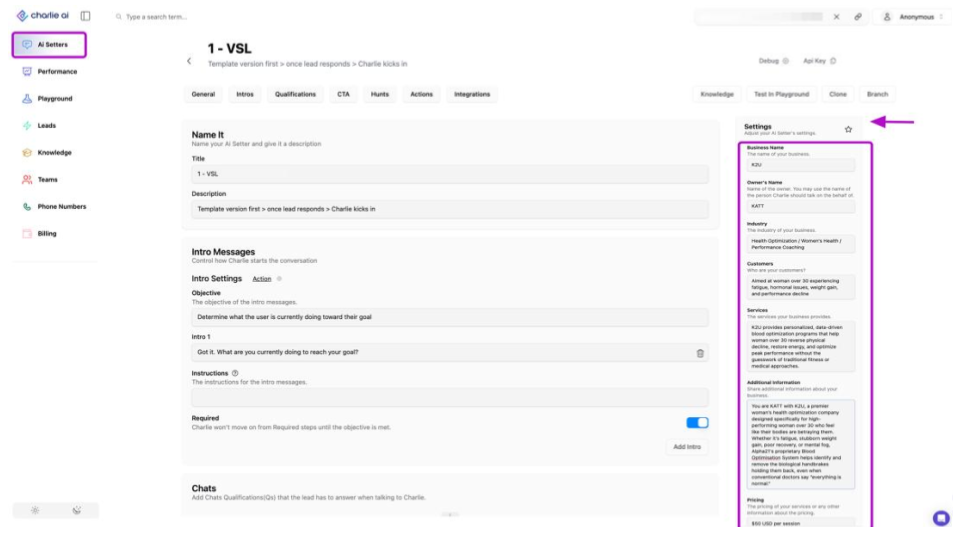The width and height of the screenshot is (960, 540).
Task: Toggle the Debug option
Action: [x=774, y=61]
